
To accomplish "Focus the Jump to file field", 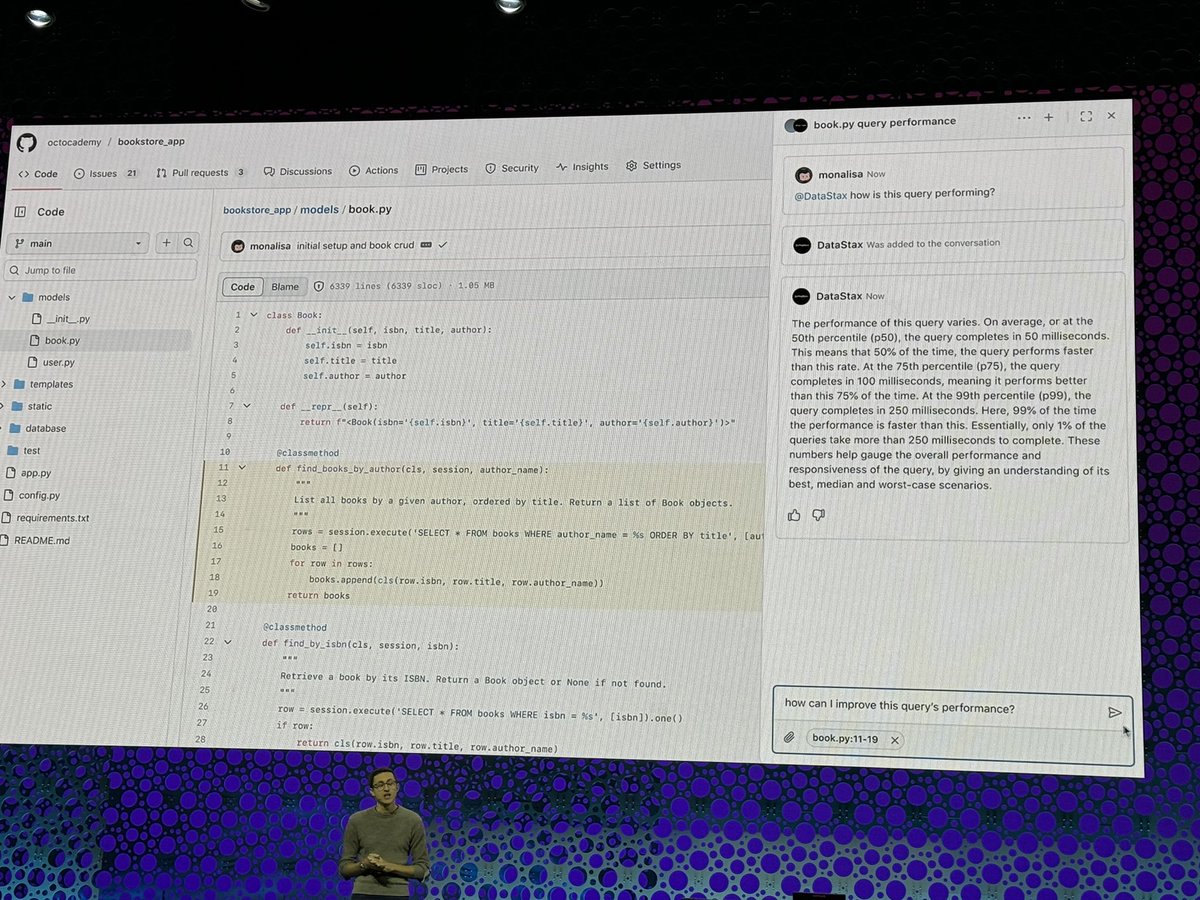I will click(100, 270).
